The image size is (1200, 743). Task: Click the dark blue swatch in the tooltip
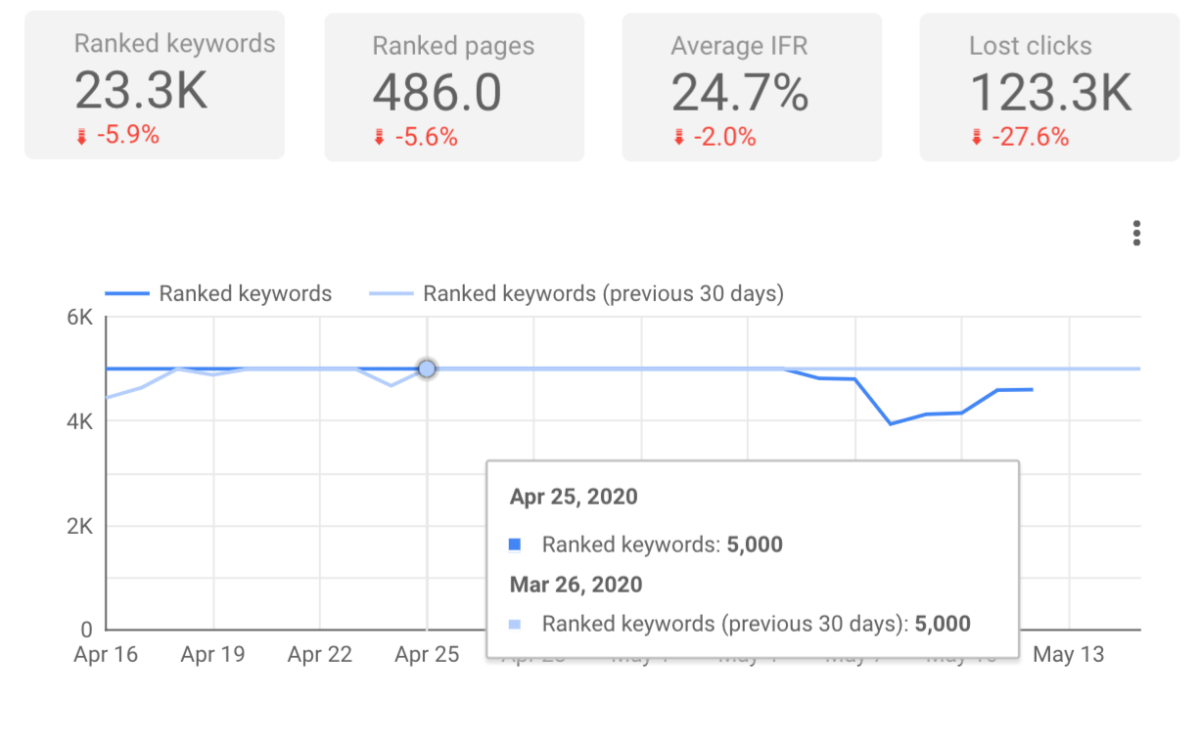point(515,545)
